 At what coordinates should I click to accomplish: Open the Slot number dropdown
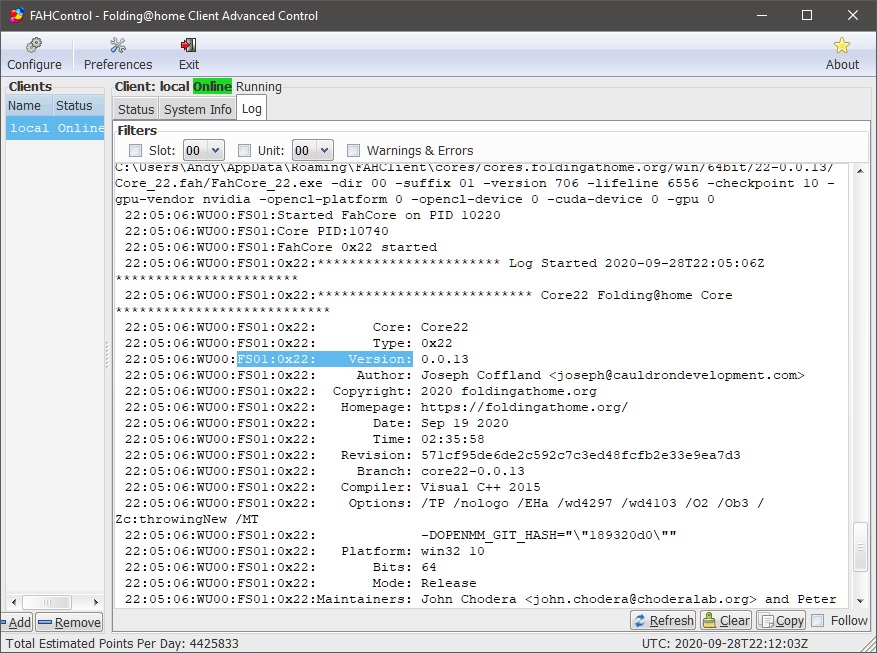tap(204, 150)
